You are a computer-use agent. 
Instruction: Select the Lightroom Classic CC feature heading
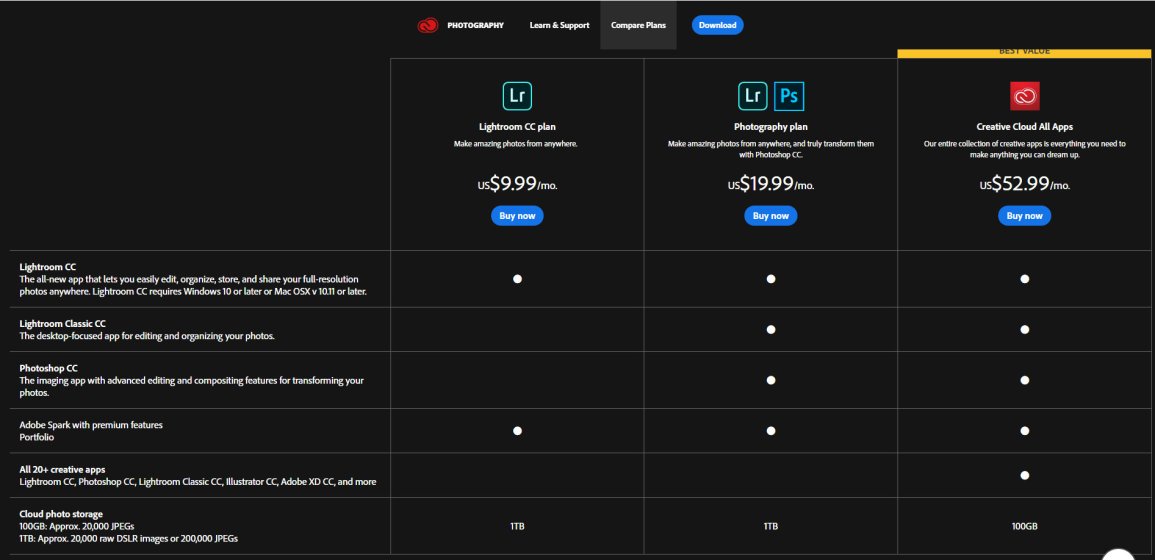[62, 324]
